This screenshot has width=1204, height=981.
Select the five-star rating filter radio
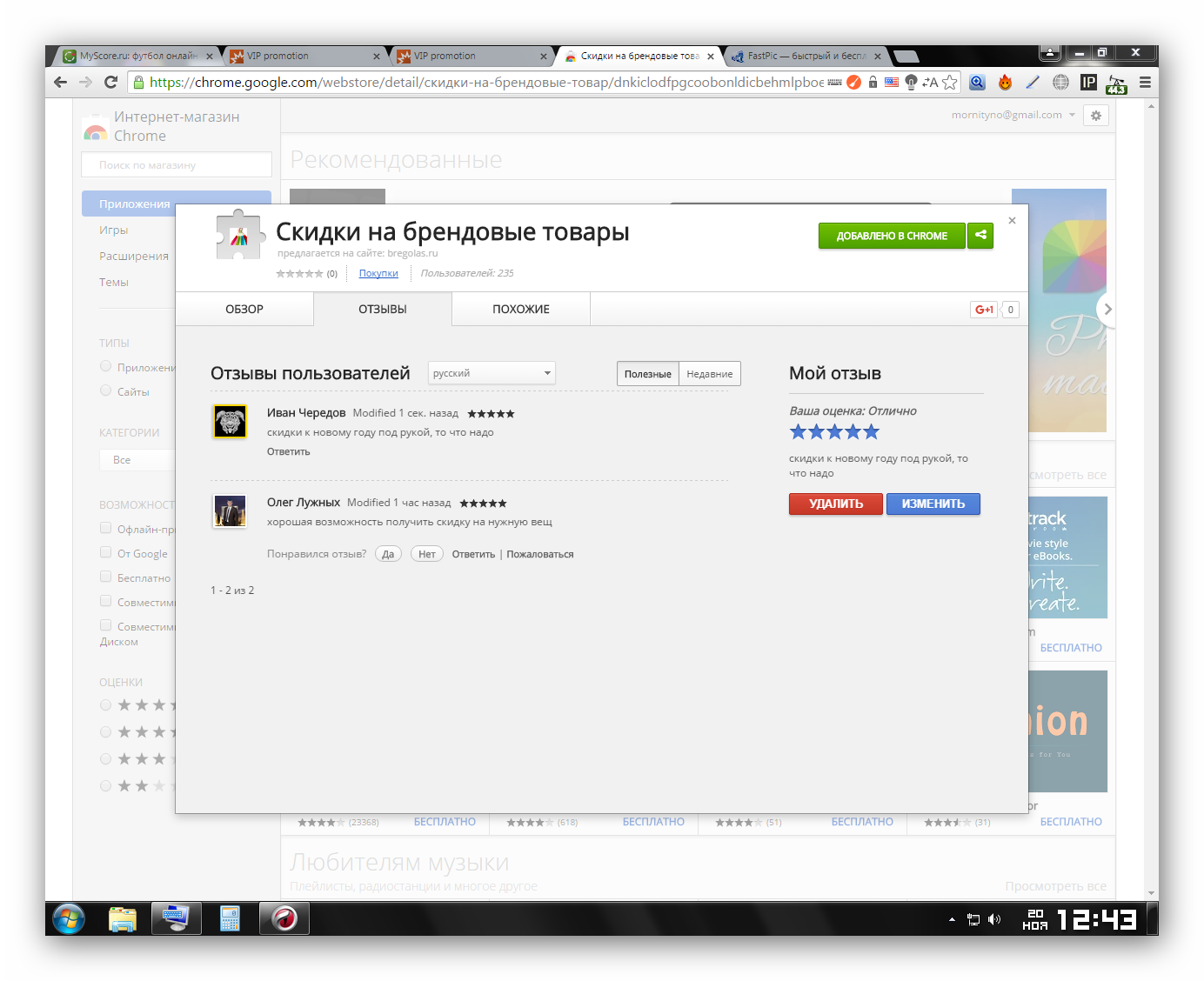[x=105, y=705]
